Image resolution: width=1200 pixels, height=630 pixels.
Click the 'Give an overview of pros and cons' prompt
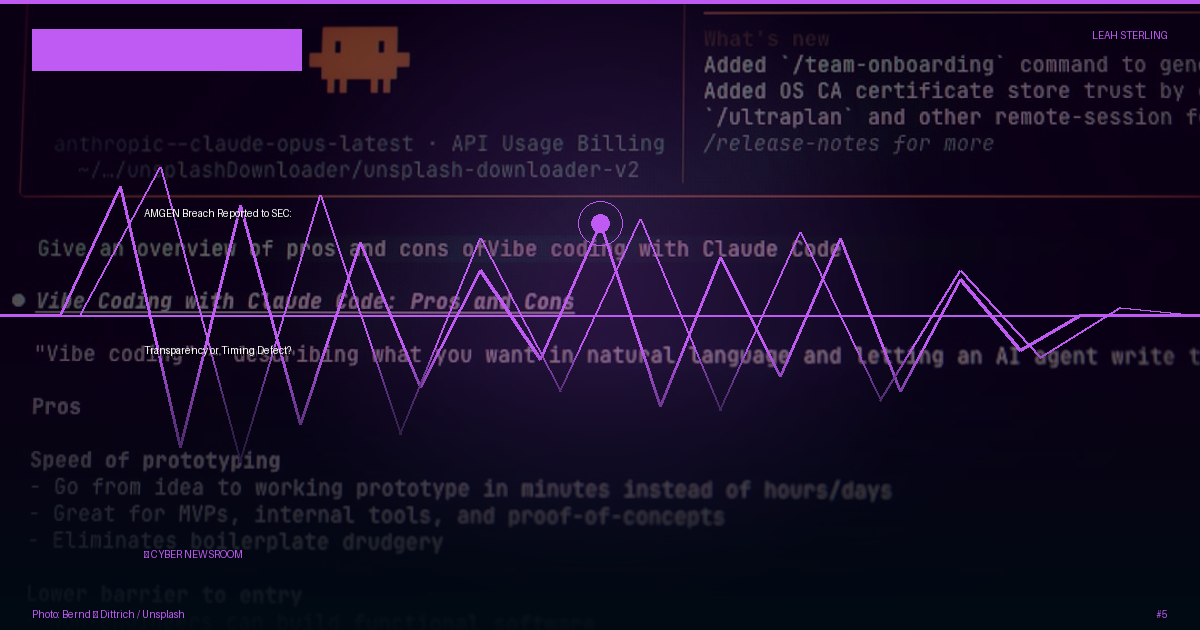pyautogui.click(x=439, y=249)
